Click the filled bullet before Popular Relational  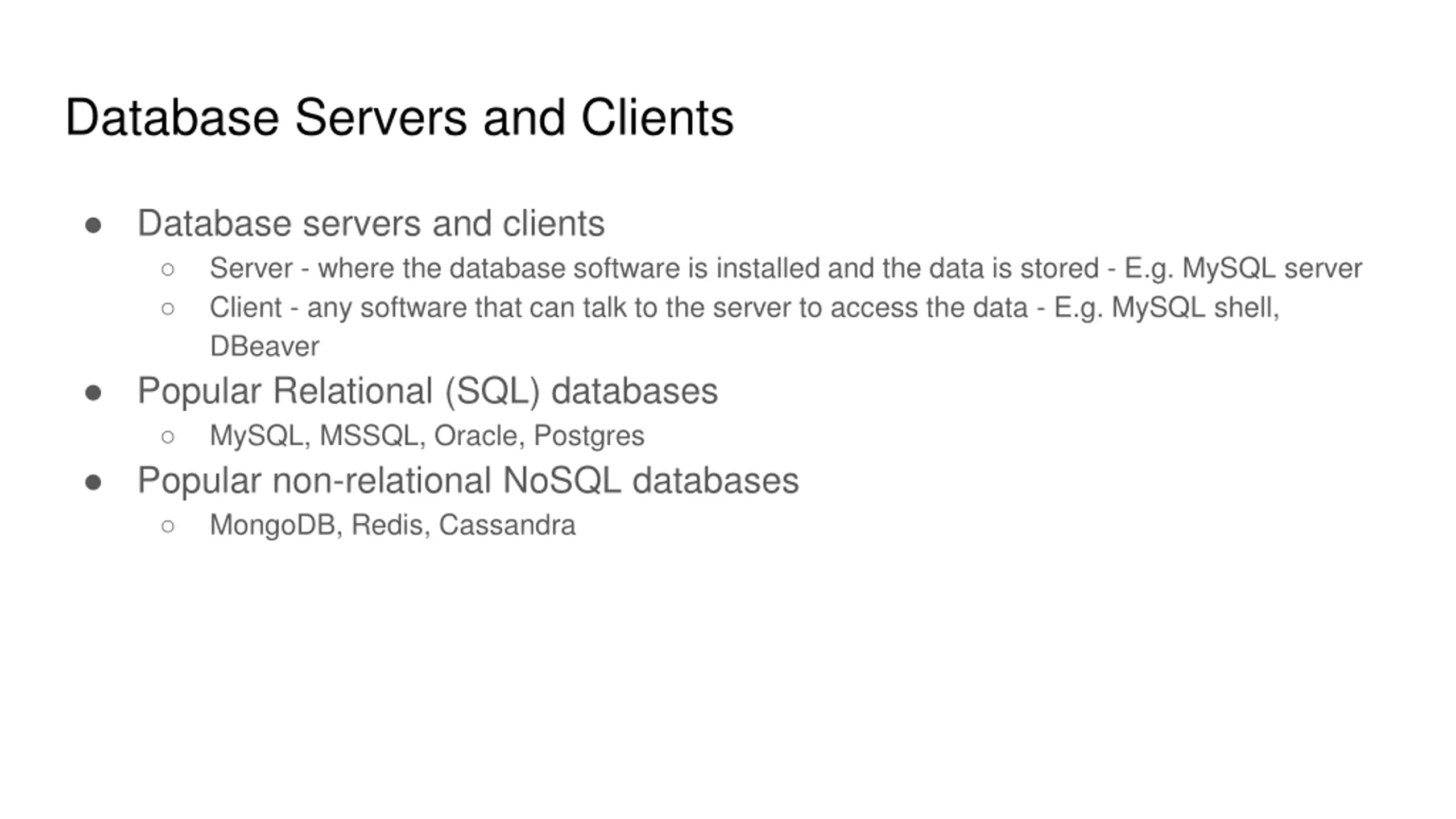pyautogui.click(x=93, y=393)
